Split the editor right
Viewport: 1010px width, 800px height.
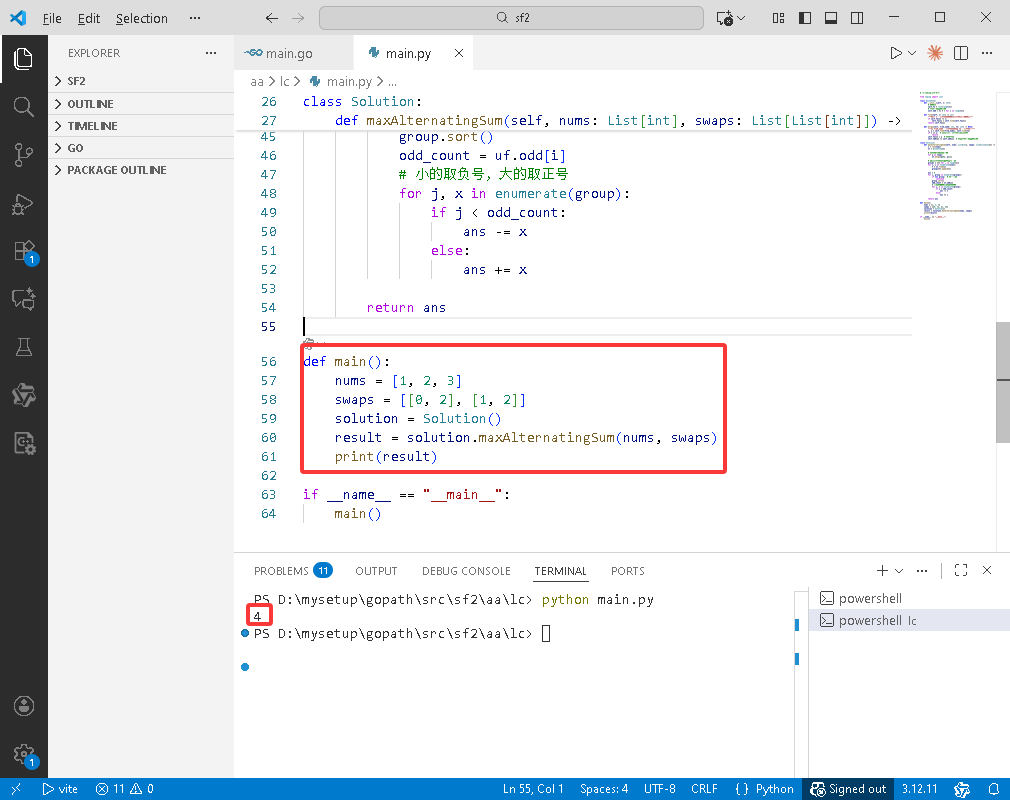(x=960, y=53)
